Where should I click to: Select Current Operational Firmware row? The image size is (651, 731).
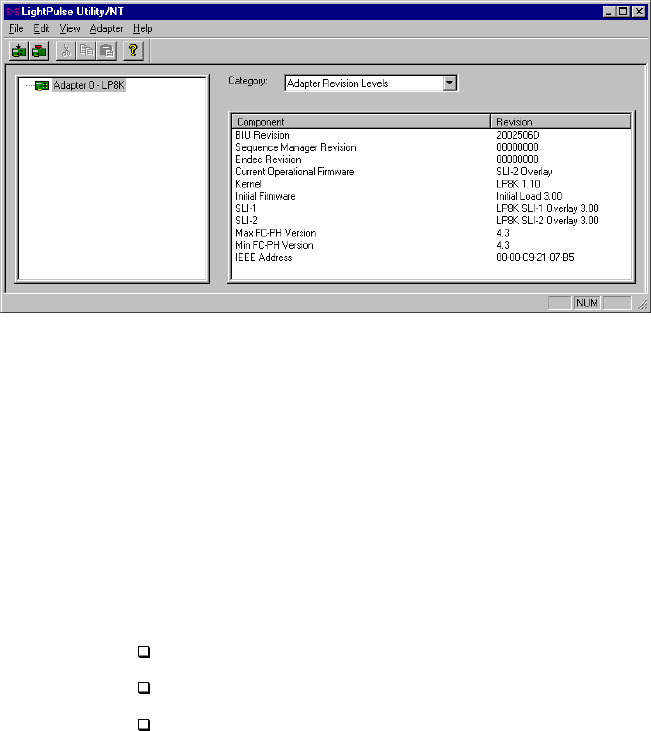pyautogui.click(x=432, y=172)
